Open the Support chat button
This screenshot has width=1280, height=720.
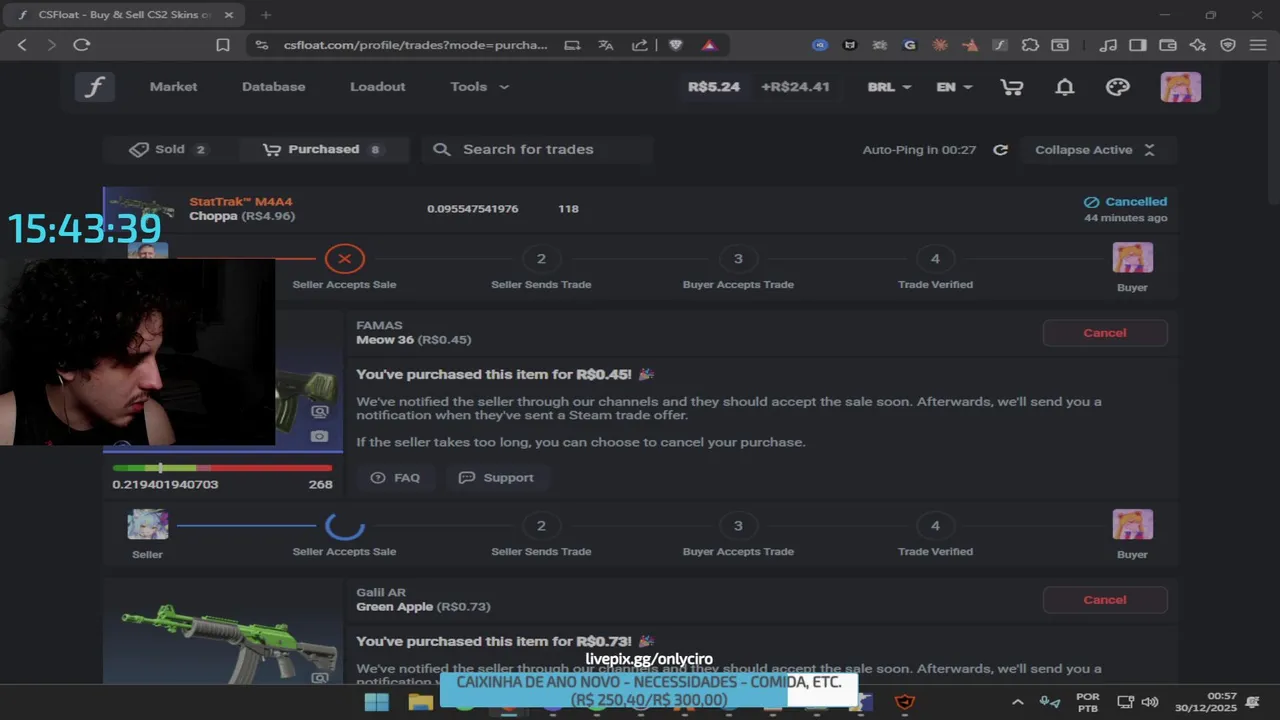point(496,478)
